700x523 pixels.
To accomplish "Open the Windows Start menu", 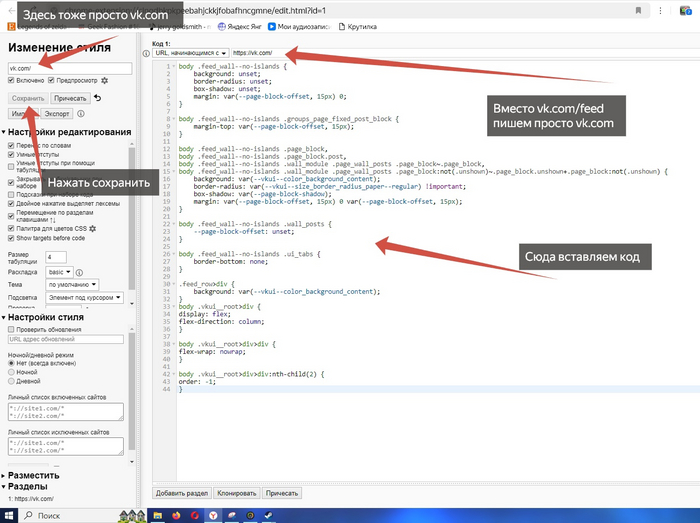I will (10, 515).
